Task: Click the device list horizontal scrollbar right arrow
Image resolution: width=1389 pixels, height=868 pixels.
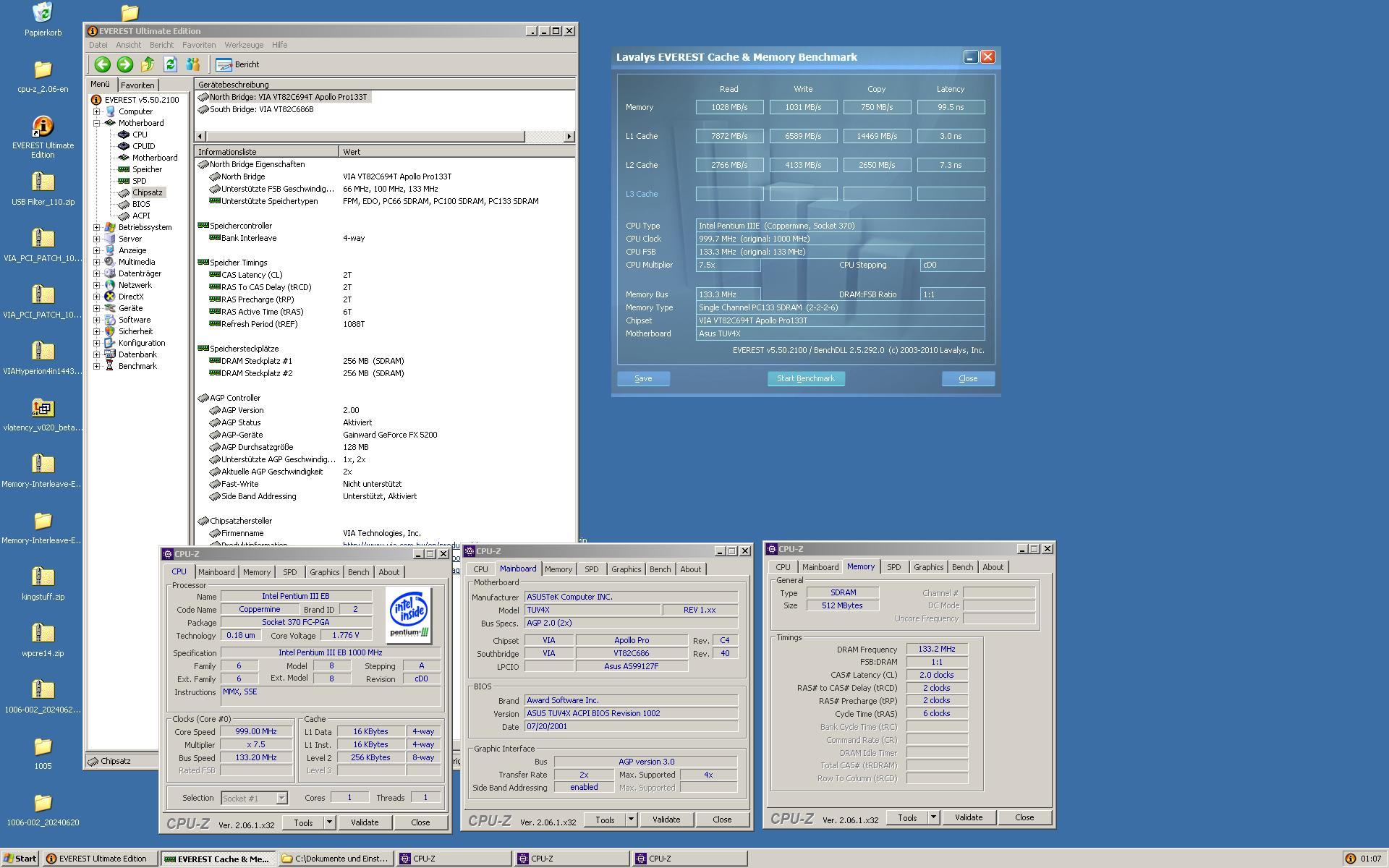Action: [x=569, y=136]
